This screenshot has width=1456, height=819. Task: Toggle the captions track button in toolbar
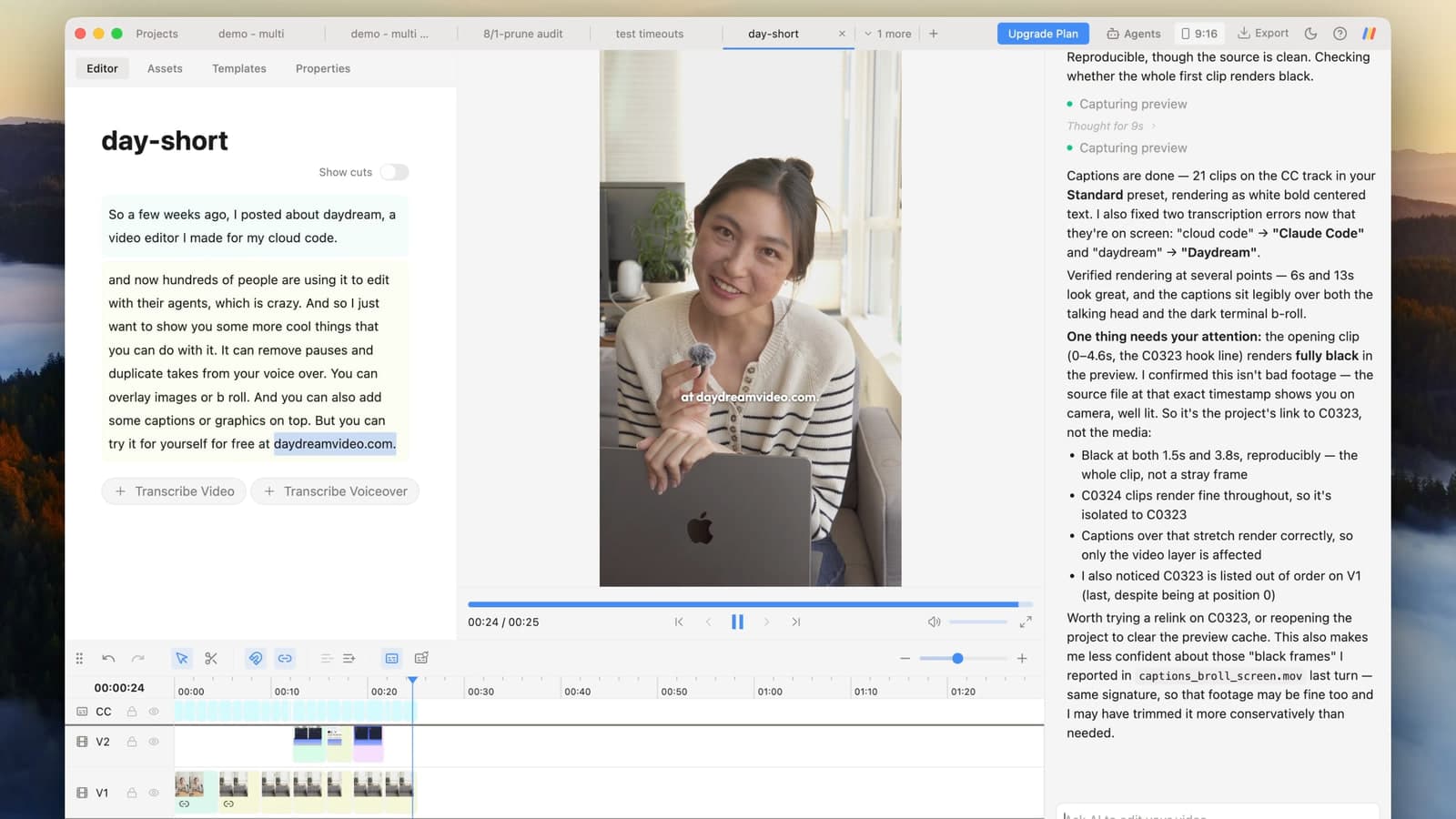tap(392, 658)
